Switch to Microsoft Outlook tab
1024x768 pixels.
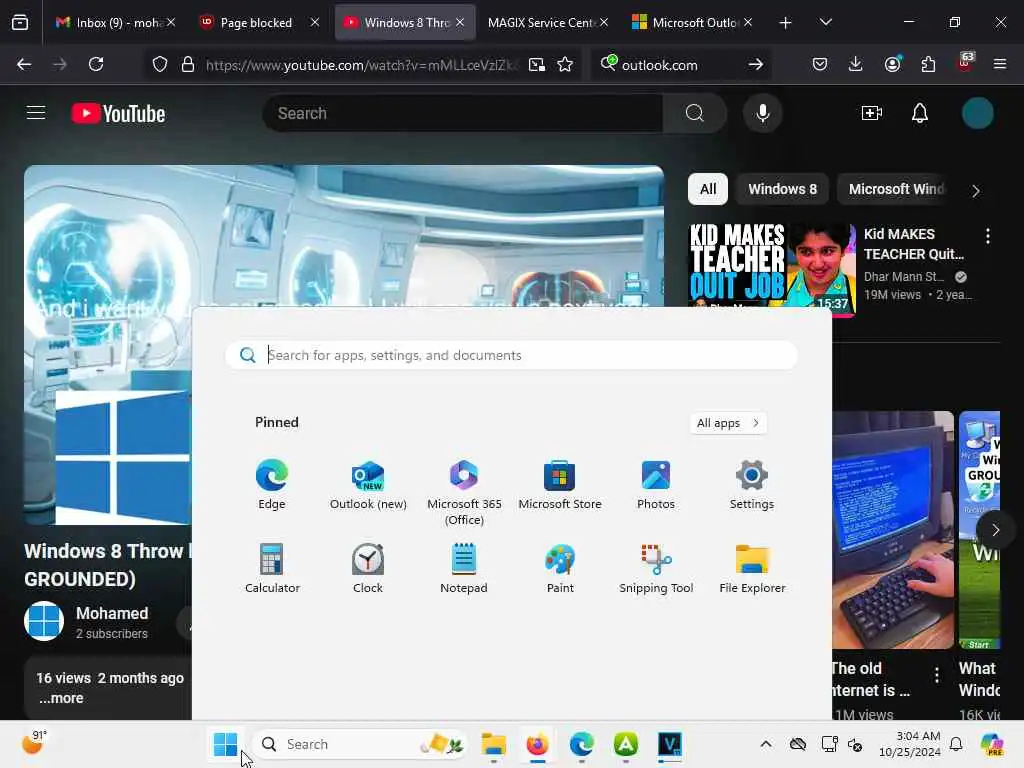coord(692,22)
